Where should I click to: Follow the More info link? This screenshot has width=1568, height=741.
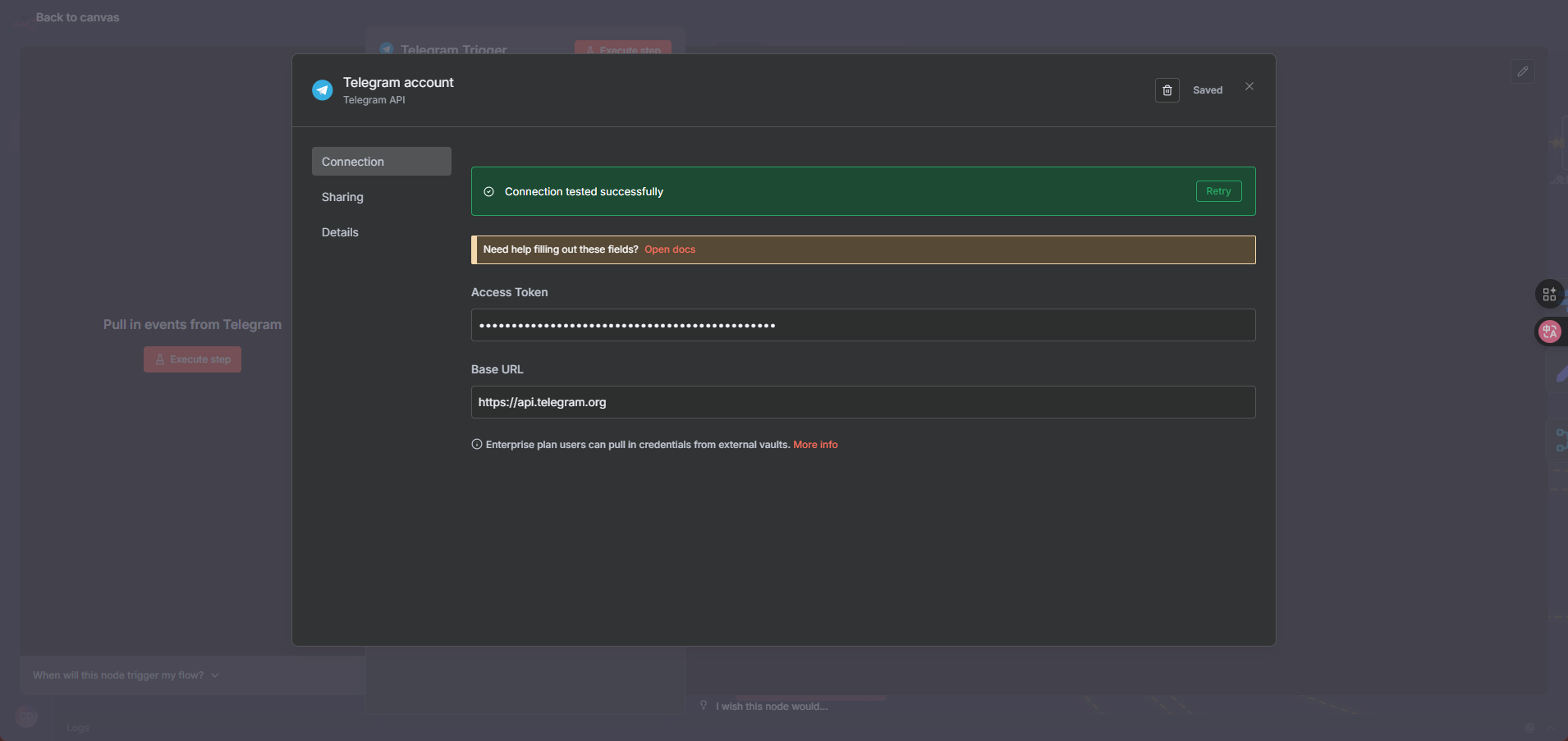814,445
